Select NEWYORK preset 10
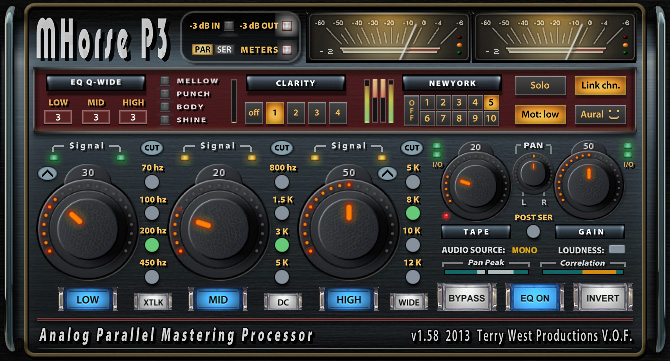670x361 pixels. pos(491,118)
